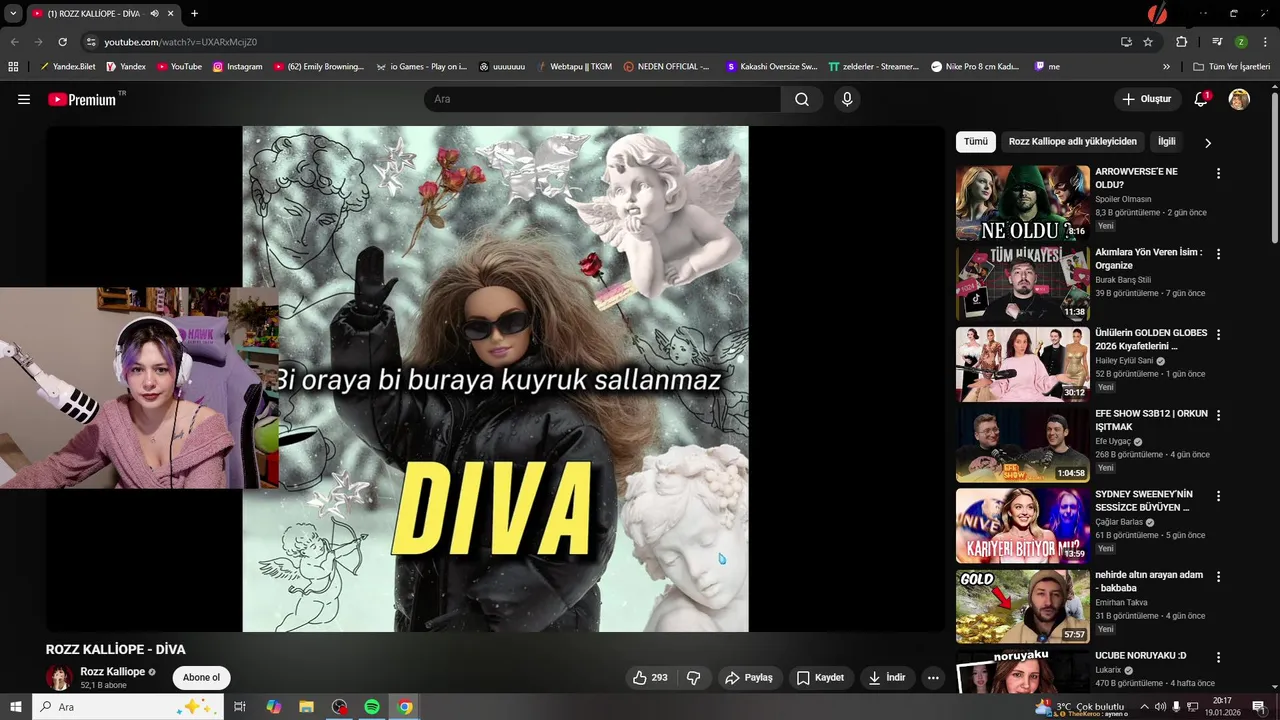Open a new browser tab

click(x=194, y=13)
